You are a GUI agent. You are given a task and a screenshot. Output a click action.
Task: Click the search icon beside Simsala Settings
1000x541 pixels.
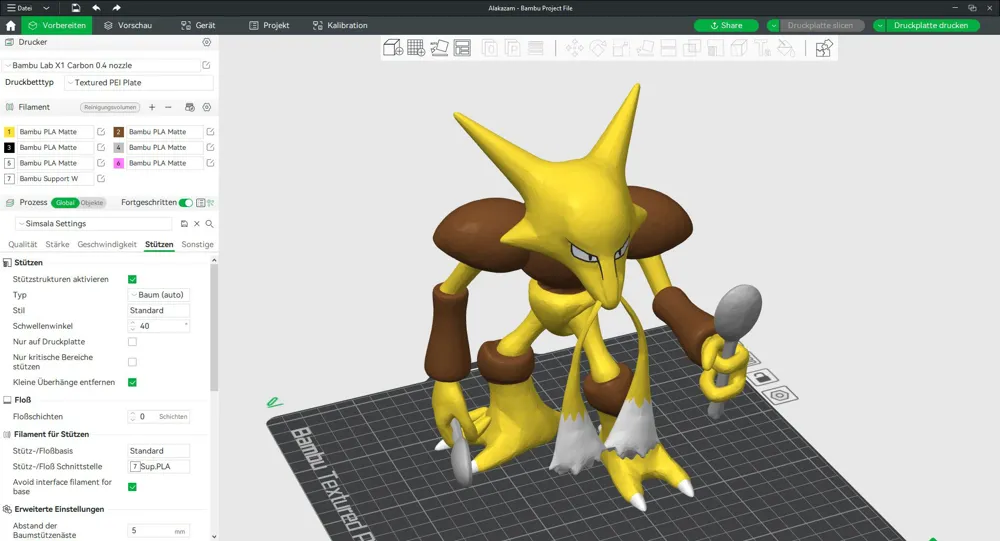coord(209,224)
